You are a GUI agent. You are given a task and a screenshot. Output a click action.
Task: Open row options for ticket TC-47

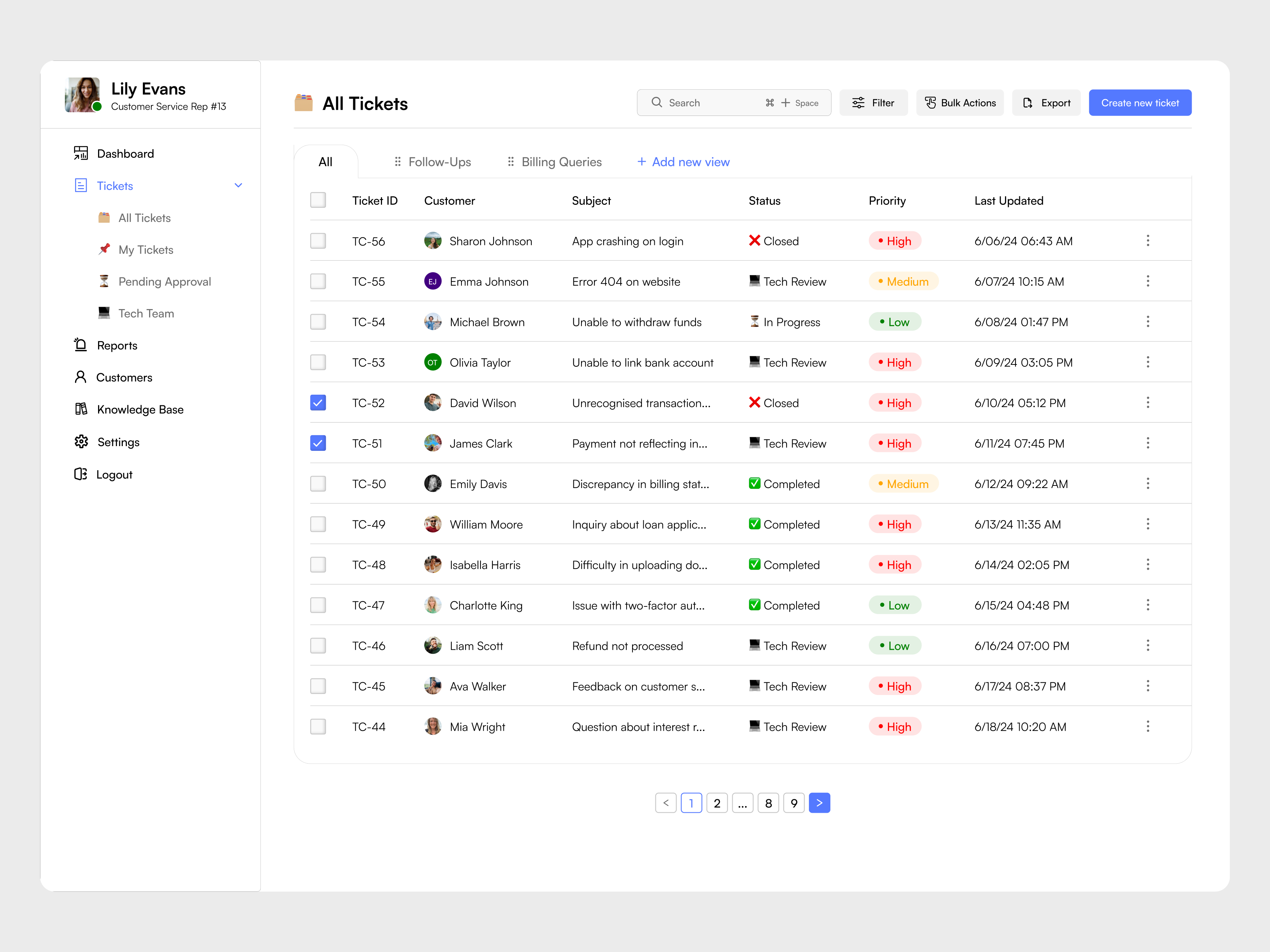click(x=1148, y=605)
